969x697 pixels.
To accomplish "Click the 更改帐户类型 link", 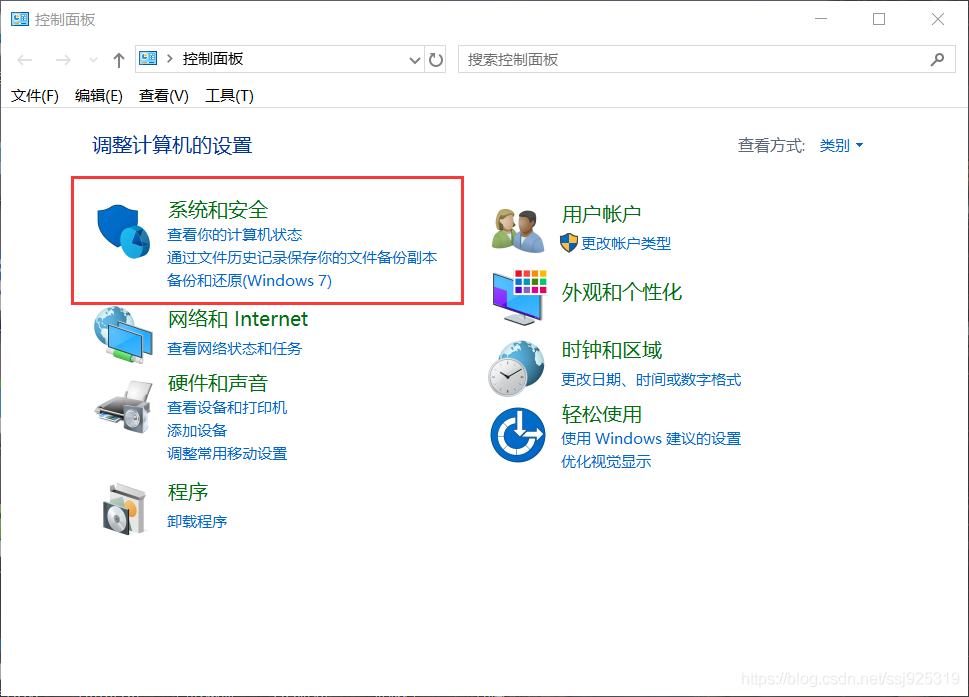I will coord(626,243).
